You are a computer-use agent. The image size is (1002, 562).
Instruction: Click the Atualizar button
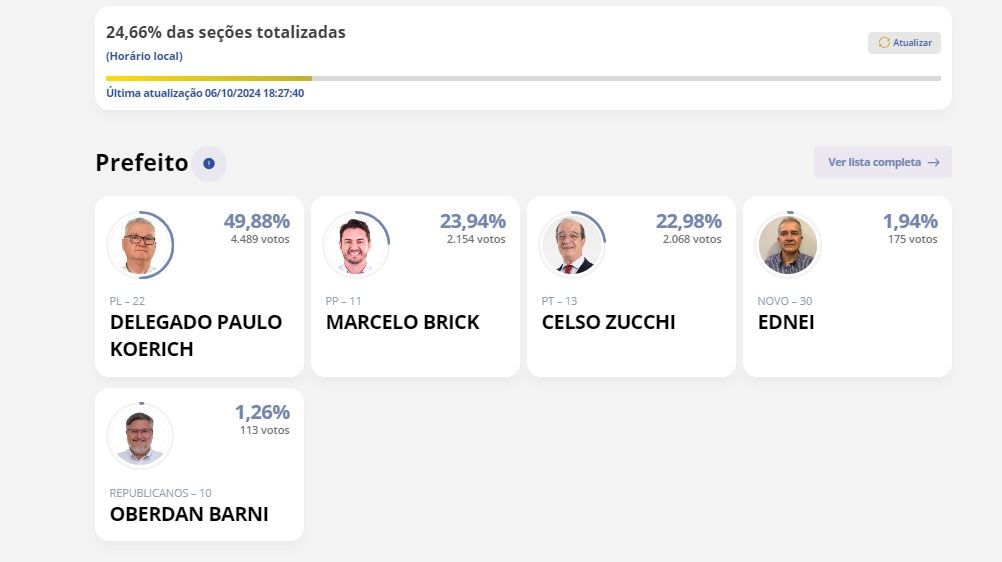coord(904,43)
